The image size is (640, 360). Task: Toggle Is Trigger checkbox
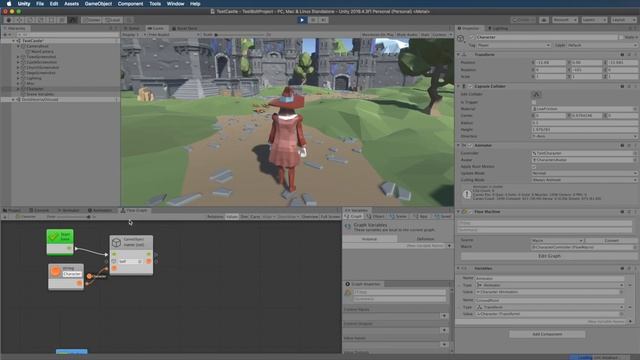(534, 102)
